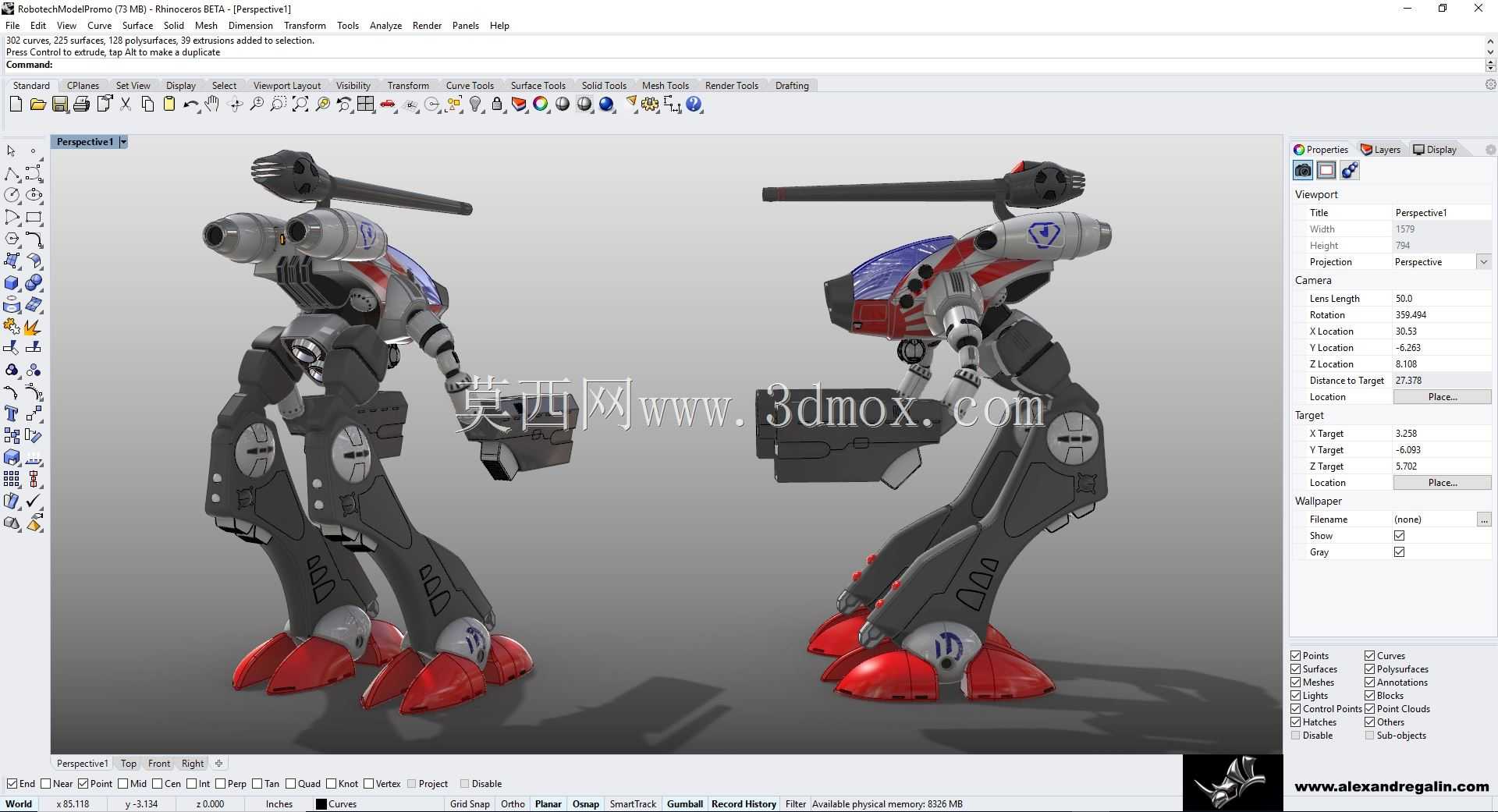Image resolution: width=1498 pixels, height=812 pixels.
Task: Select the Box solid tool
Action: coord(12,282)
